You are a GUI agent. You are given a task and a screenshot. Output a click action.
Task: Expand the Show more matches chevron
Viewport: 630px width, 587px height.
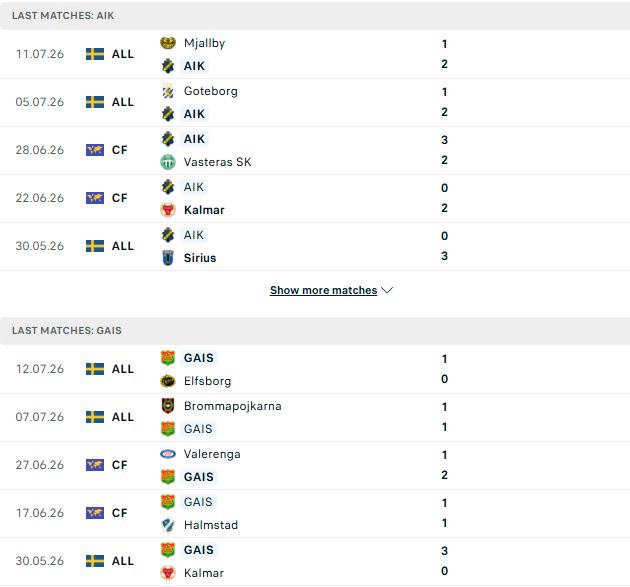click(x=387, y=290)
